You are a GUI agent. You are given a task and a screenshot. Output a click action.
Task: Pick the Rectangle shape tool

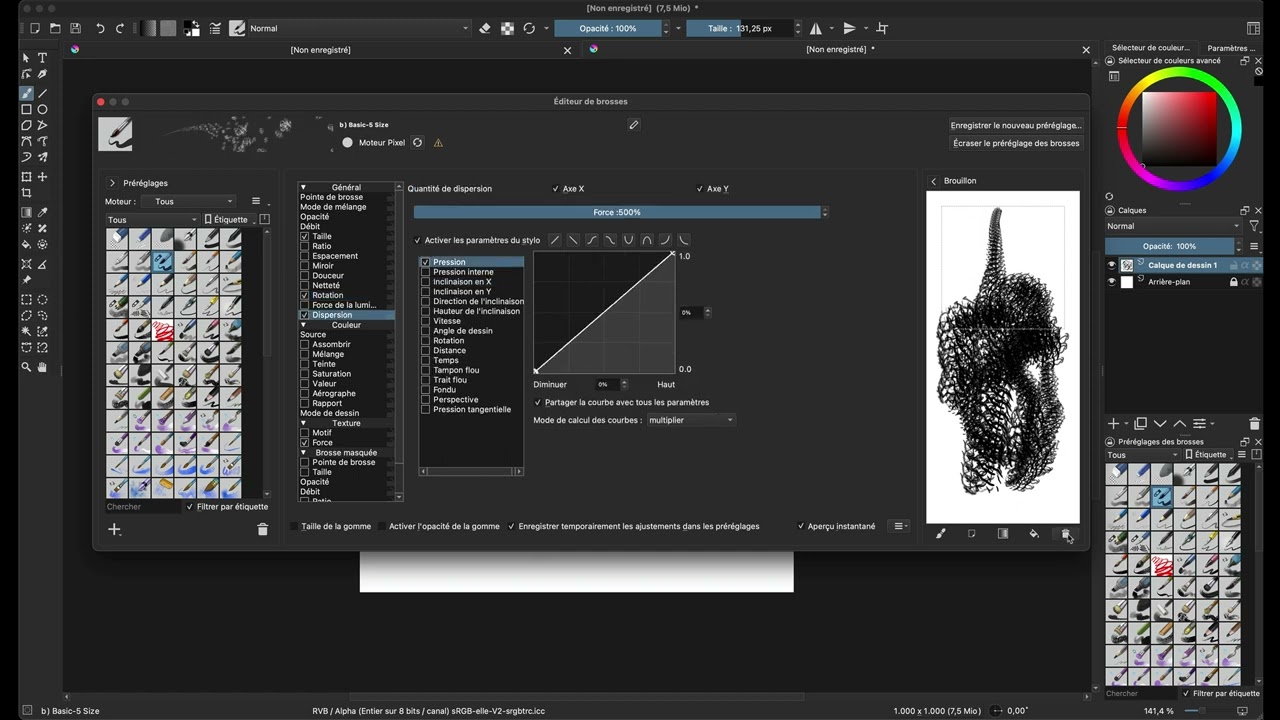click(27, 109)
